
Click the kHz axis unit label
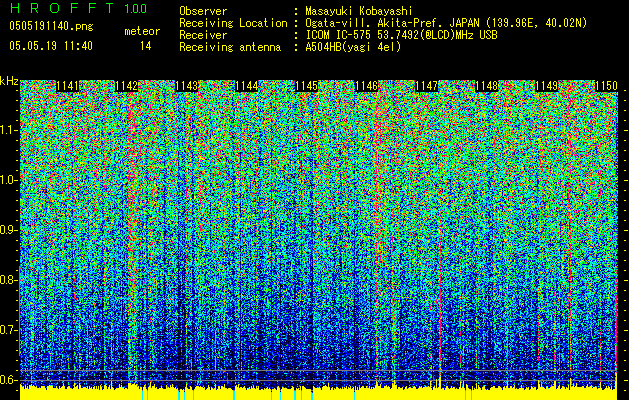[x=9, y=81]
